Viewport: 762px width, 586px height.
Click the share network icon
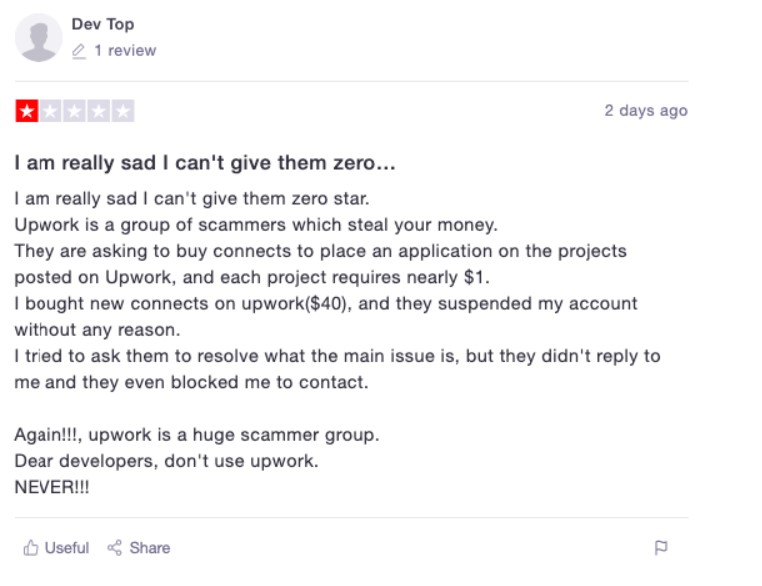(115, 548)
